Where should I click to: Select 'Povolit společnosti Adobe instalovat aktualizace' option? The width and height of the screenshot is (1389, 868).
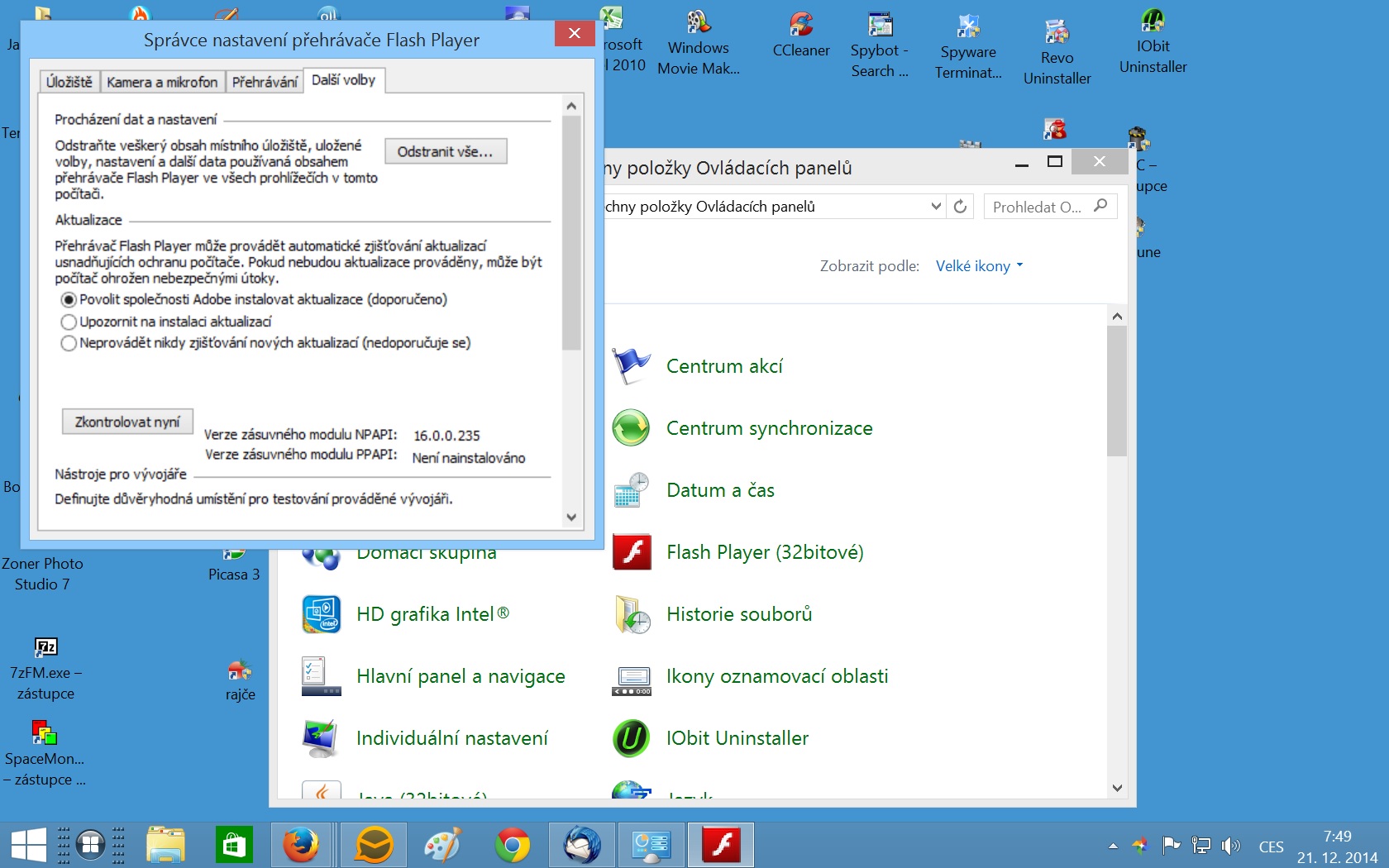69,299
